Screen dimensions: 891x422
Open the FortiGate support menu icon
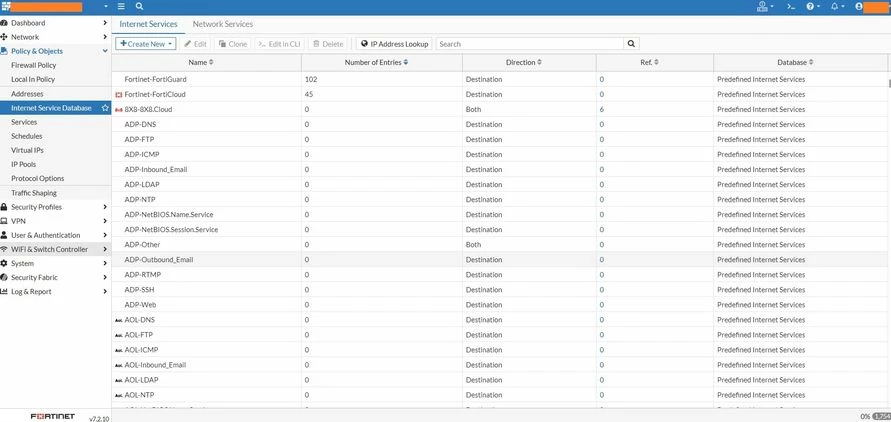pyautogui.click(x=765, y=7)
